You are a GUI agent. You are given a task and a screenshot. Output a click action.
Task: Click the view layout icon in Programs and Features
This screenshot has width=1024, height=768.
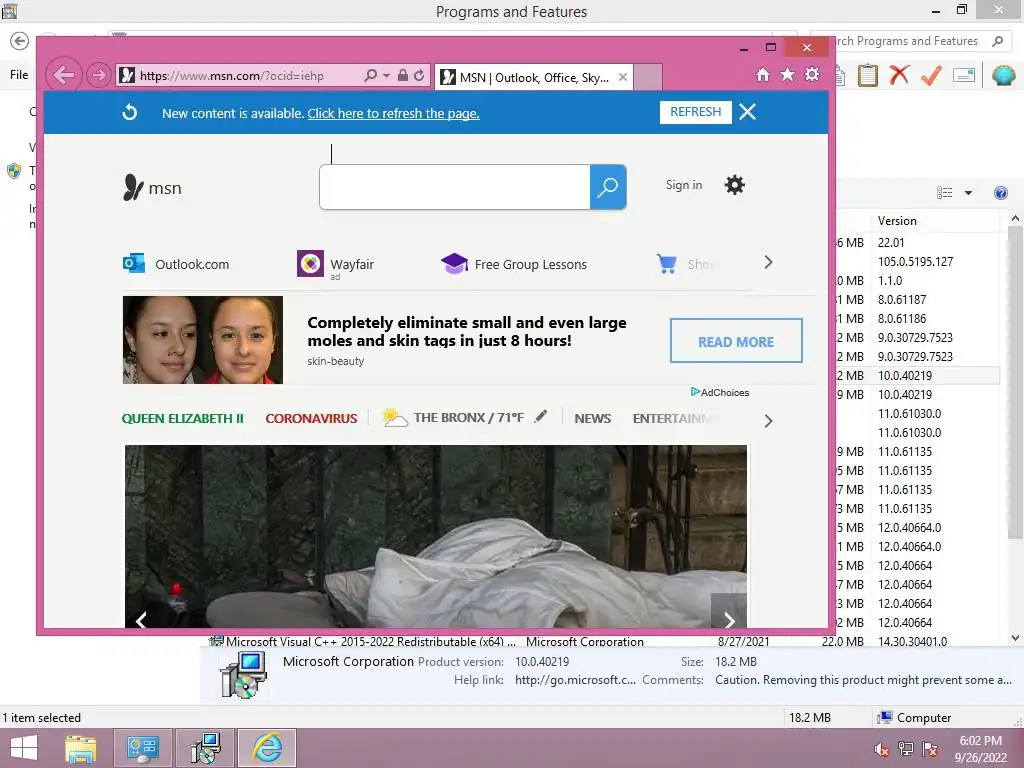pyautogui.click(x=944, y=193)
